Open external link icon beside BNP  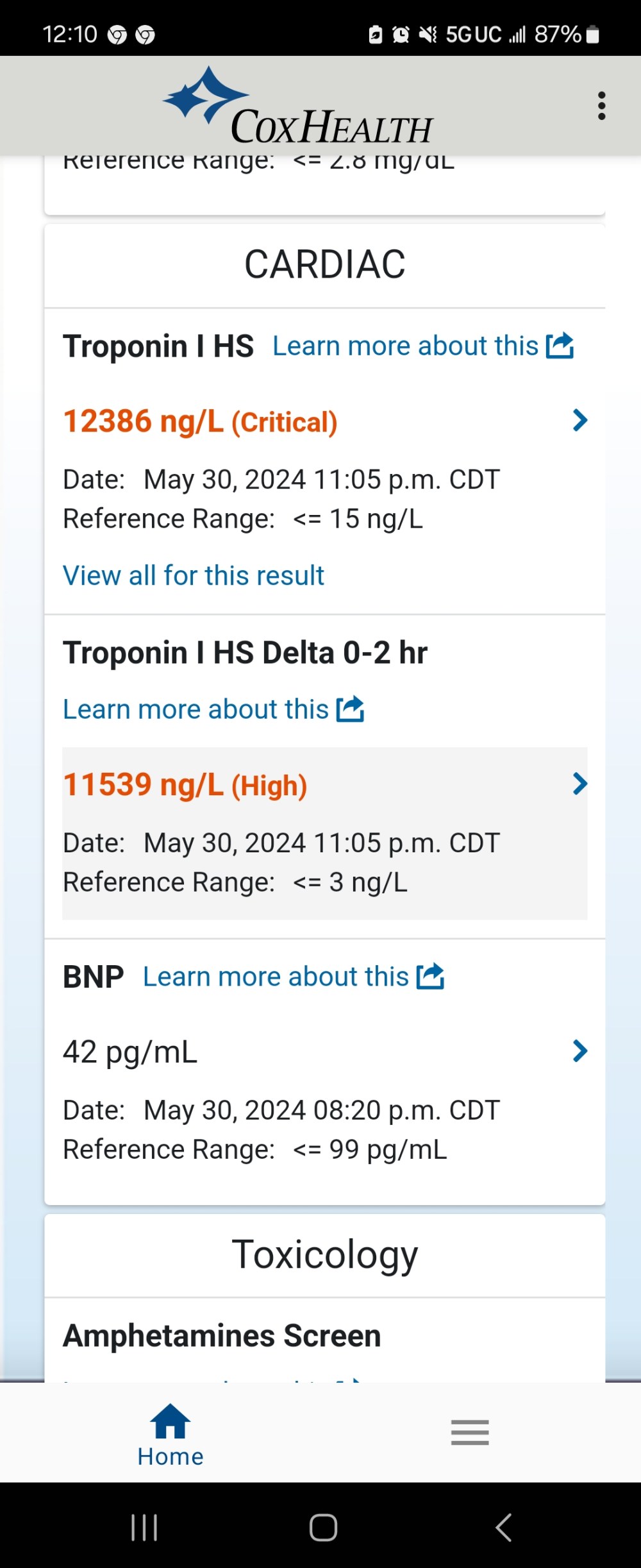430,977
